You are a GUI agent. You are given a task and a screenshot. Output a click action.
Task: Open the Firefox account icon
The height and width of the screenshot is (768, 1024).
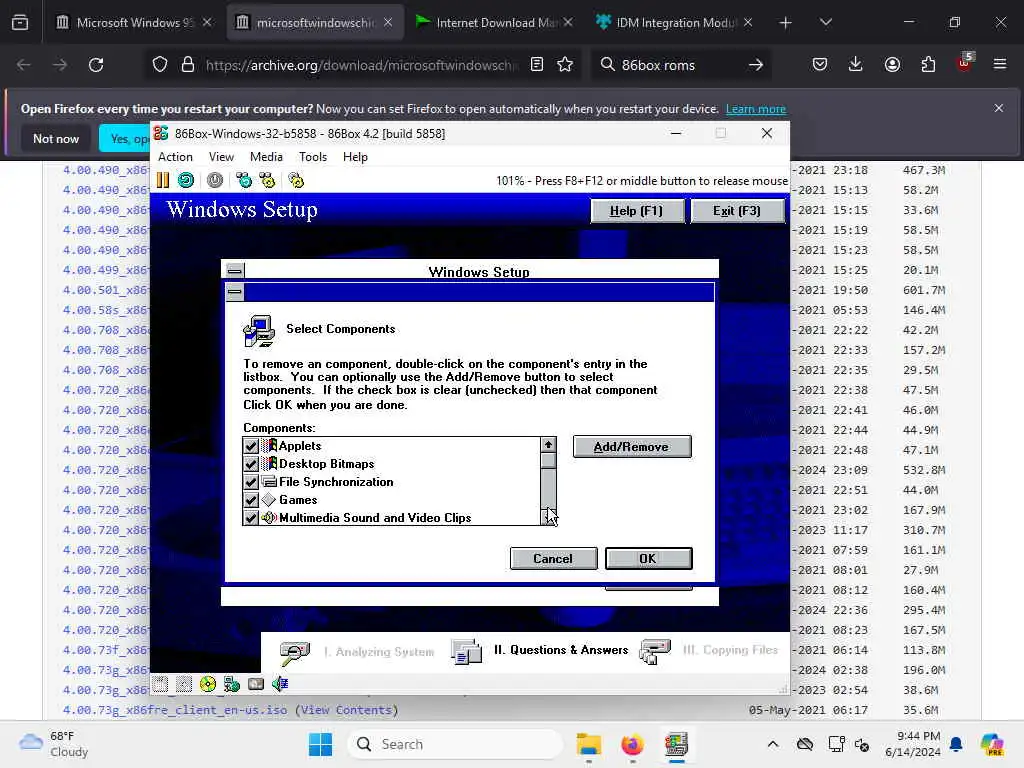point(892,65)
